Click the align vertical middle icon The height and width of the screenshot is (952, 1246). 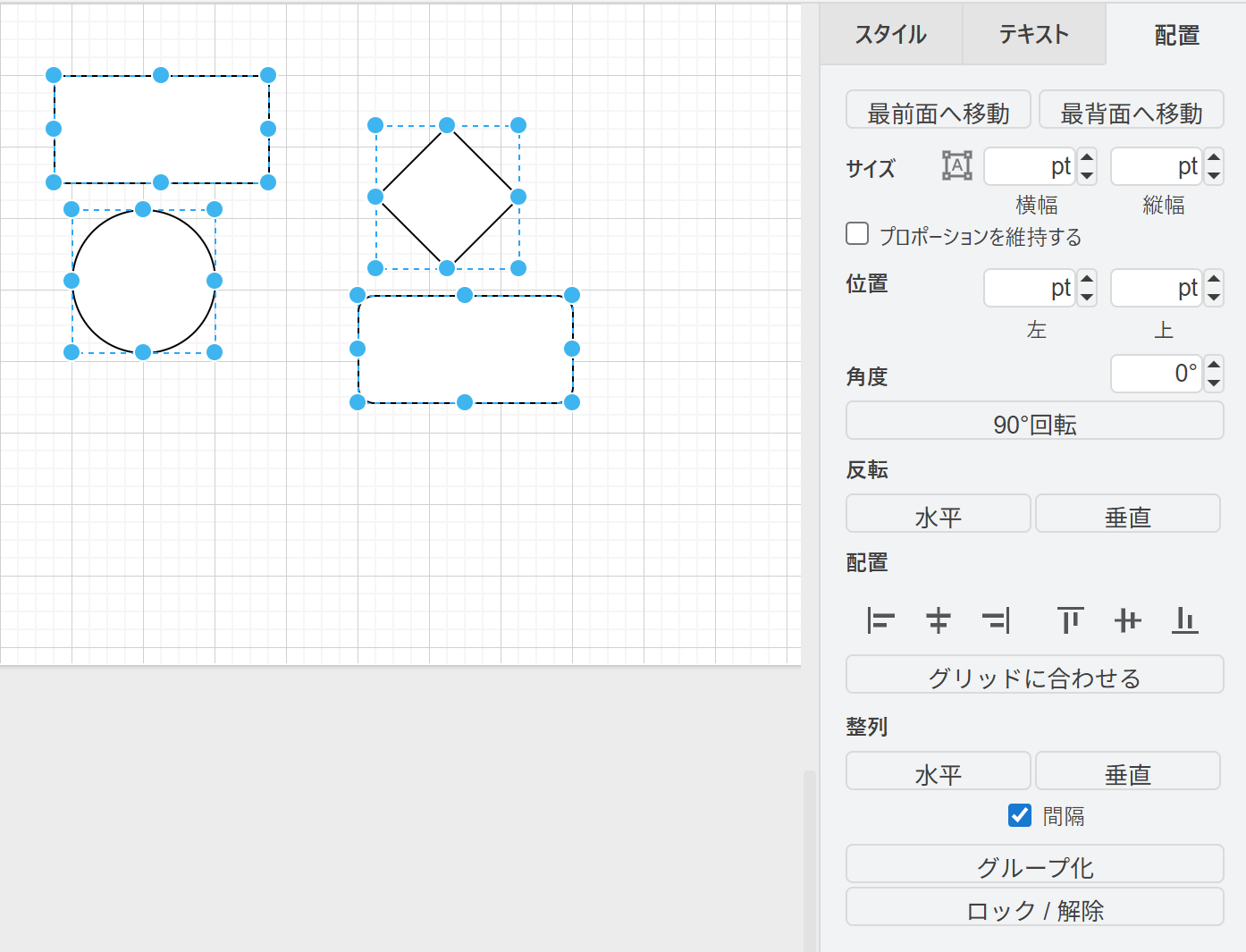click(x=1128, y=620)
